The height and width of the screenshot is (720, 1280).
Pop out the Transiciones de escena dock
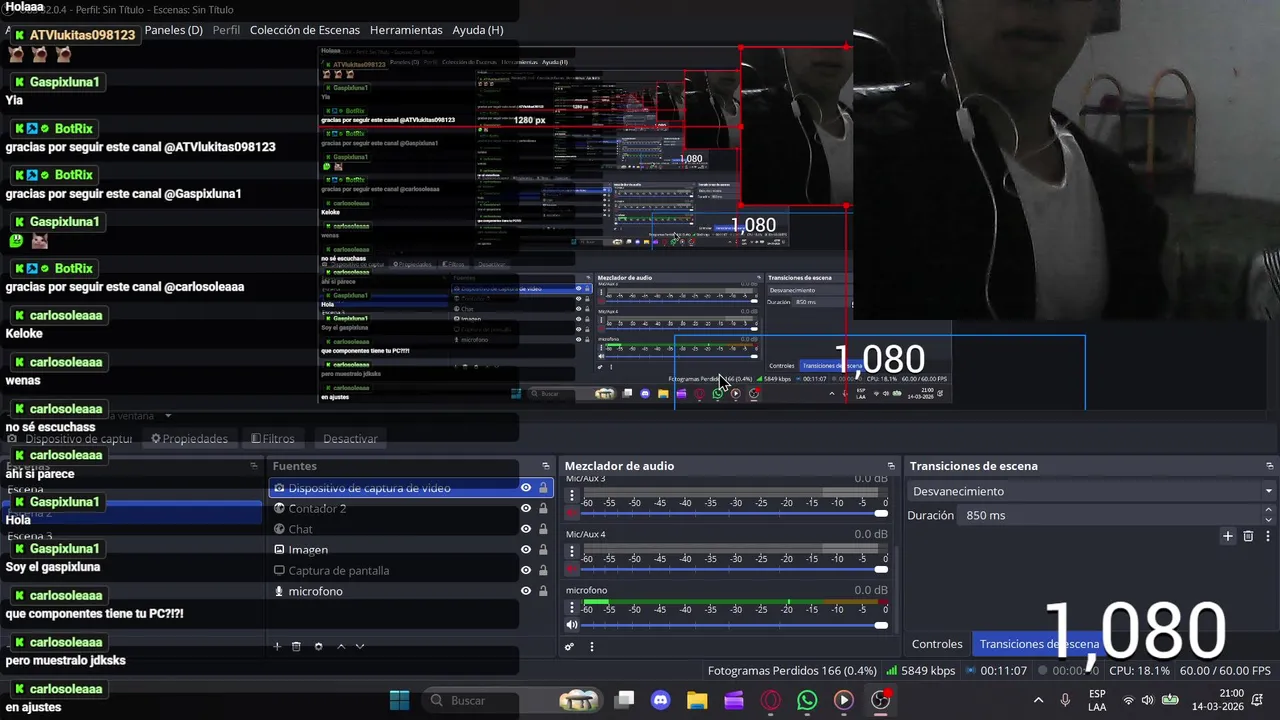point(1270,466)
